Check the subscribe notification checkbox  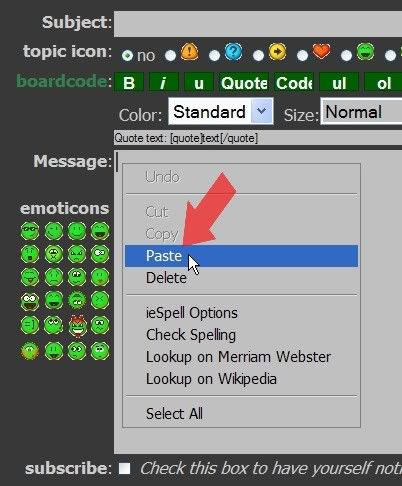click(x=125, y=468)
